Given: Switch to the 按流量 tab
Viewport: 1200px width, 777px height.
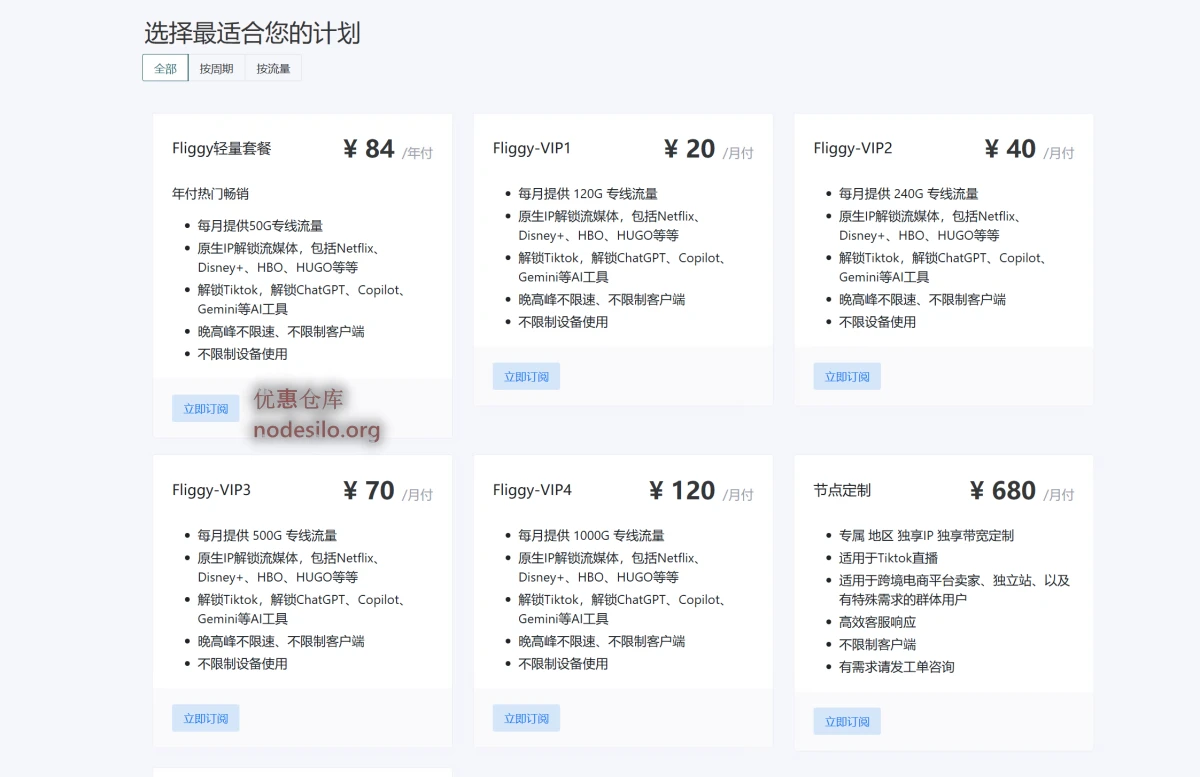Looking at the screenshot, I should click(x=273, y=69).
